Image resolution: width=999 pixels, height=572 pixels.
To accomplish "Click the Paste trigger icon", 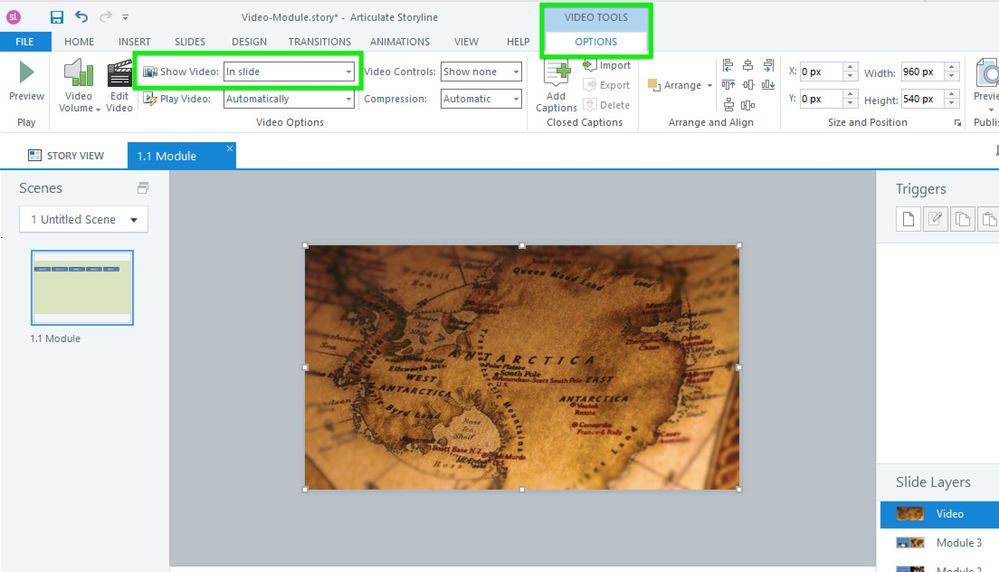I will [x=988, y=220].
